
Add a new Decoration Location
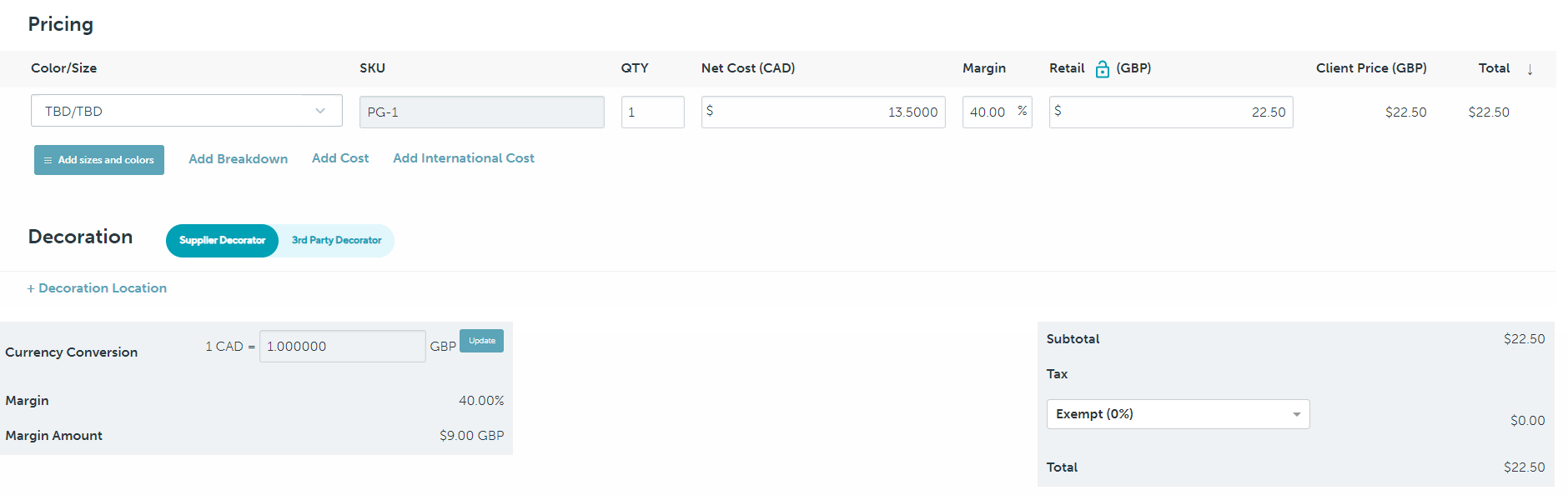[97, 288]
